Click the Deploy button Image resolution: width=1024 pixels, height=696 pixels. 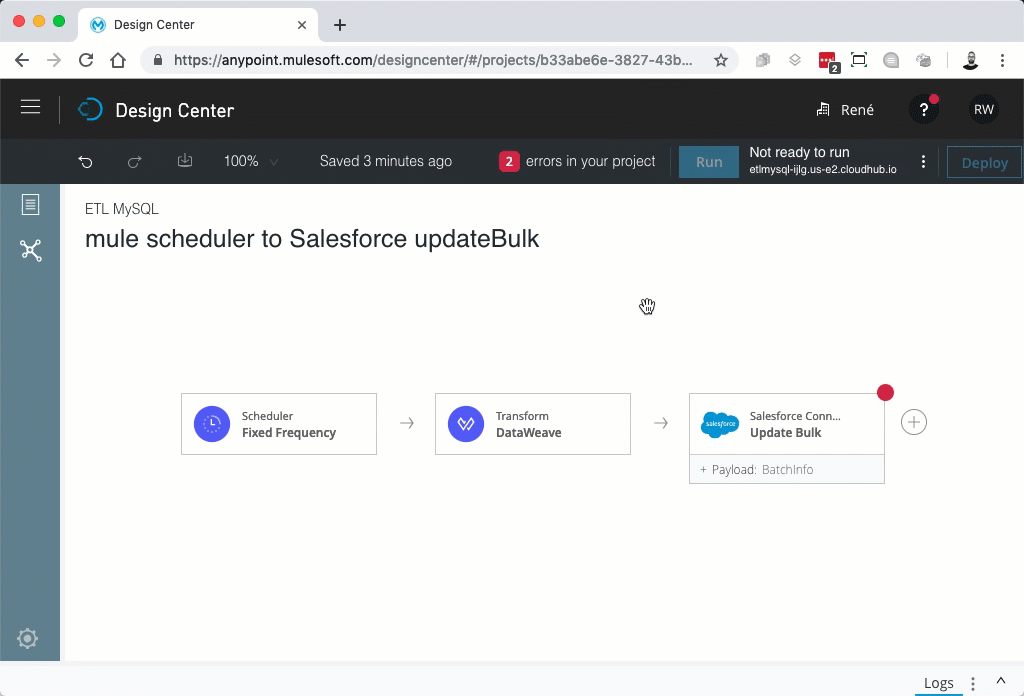pos(984,163)
